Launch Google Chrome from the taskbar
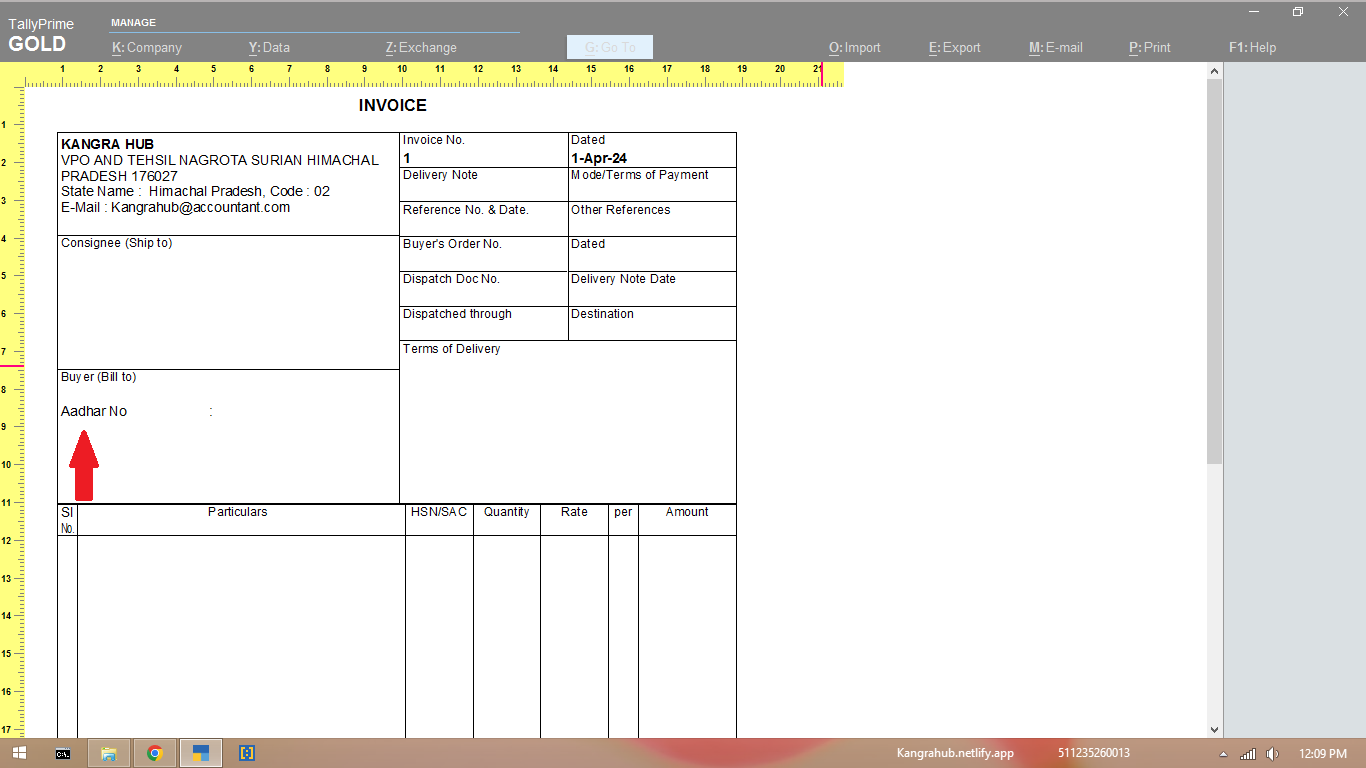1366x768 pixels. (154, 753)
